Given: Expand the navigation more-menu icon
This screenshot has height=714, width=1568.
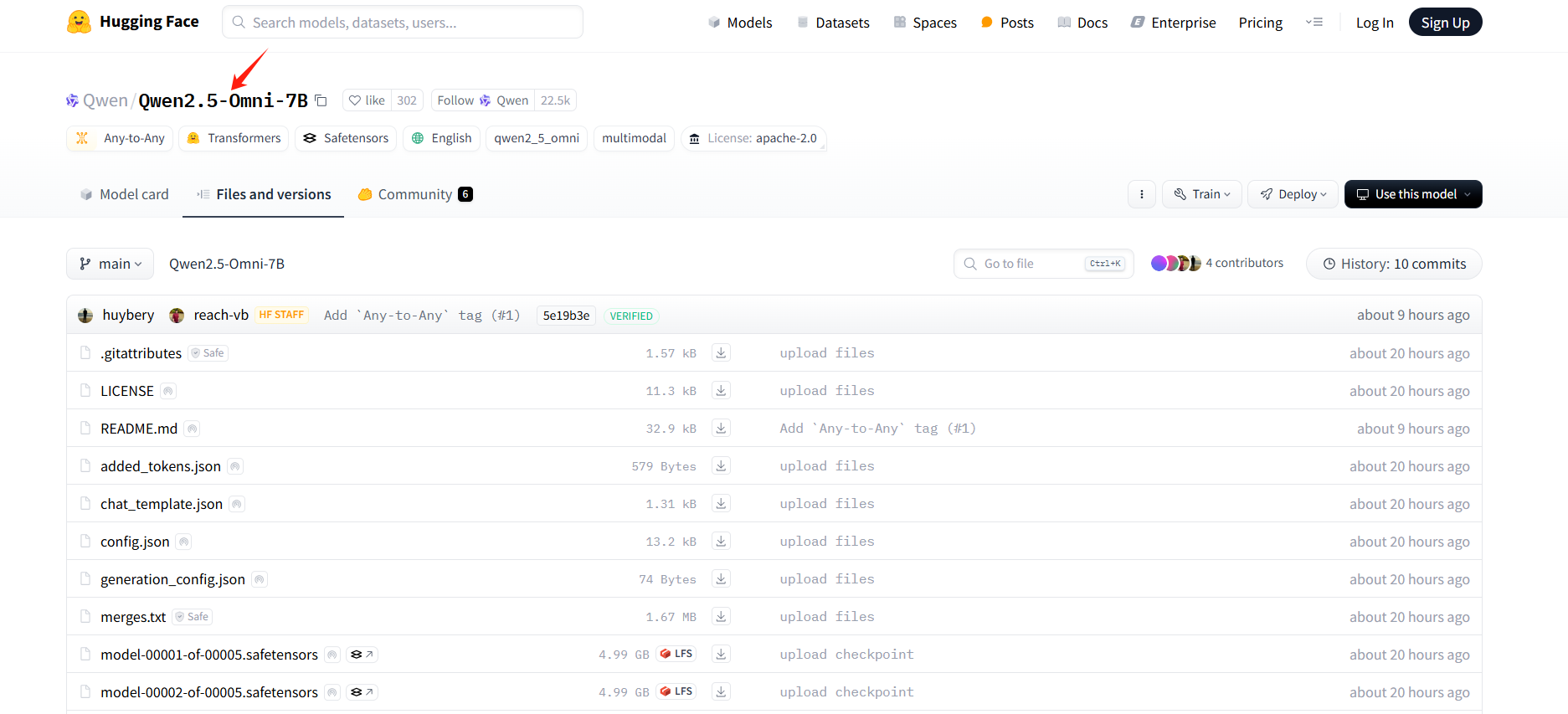Looking at the screenshot, I should coord(1314,23).
